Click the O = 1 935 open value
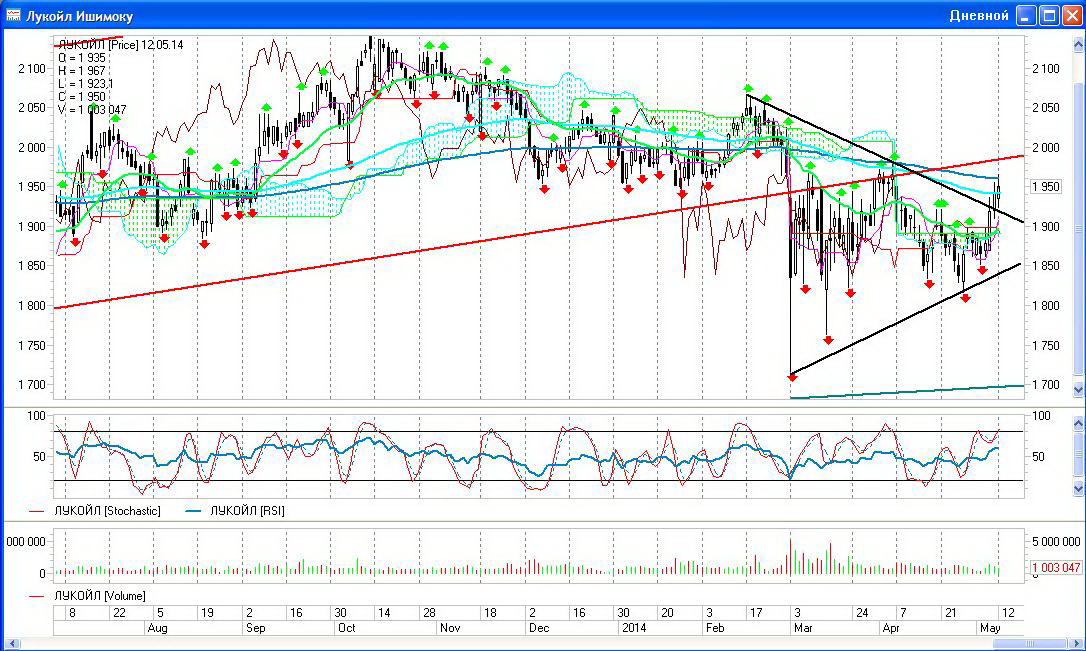Viewport: 1086px width, 651px height. [x=82, y=58]
